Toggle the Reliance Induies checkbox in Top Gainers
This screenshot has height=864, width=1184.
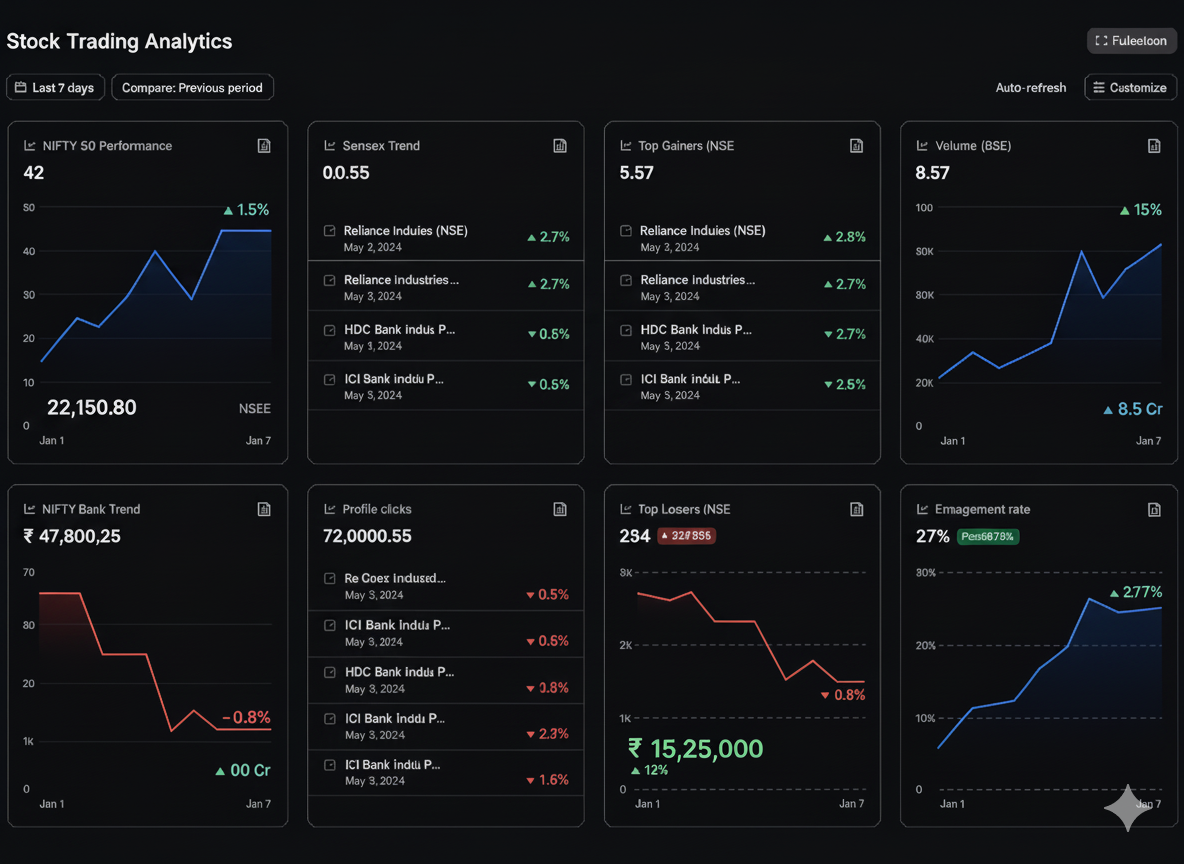tap(625, 230)
